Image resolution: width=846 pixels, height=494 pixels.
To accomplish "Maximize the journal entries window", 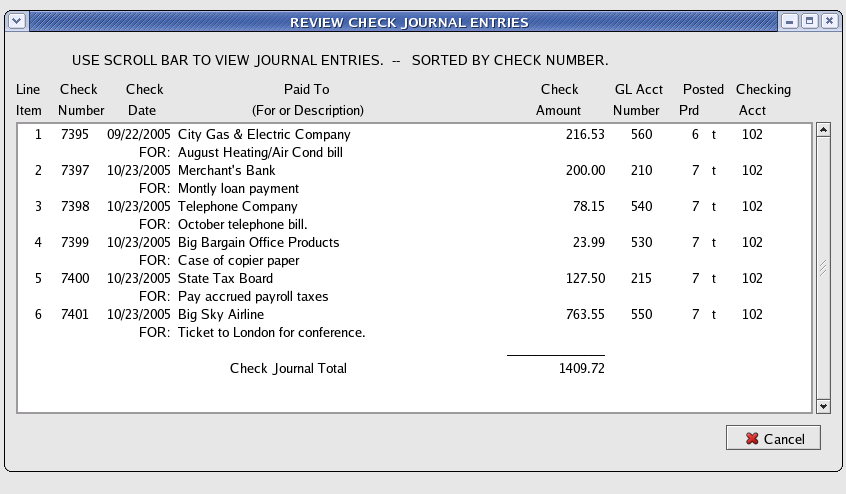I will (x=809, y=21).
